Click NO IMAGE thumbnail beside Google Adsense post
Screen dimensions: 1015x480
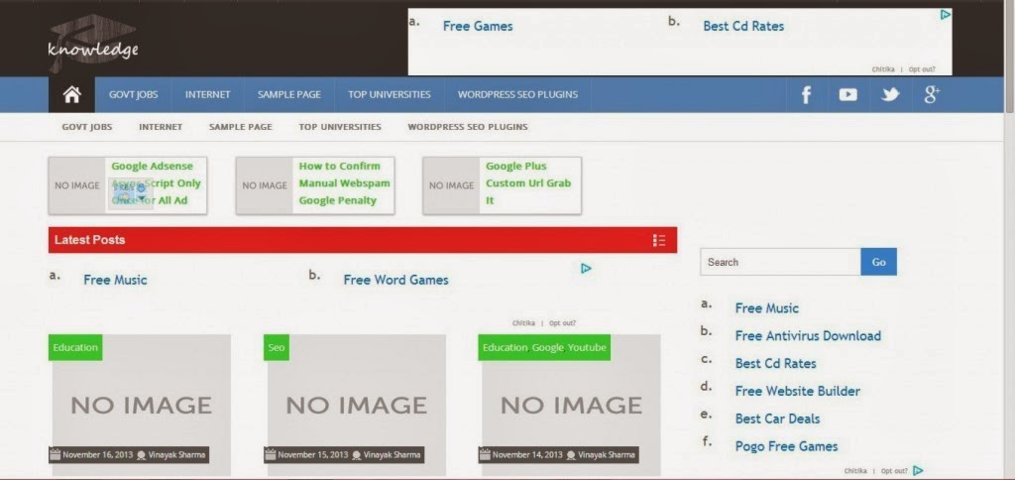click(x=77, y=186)
